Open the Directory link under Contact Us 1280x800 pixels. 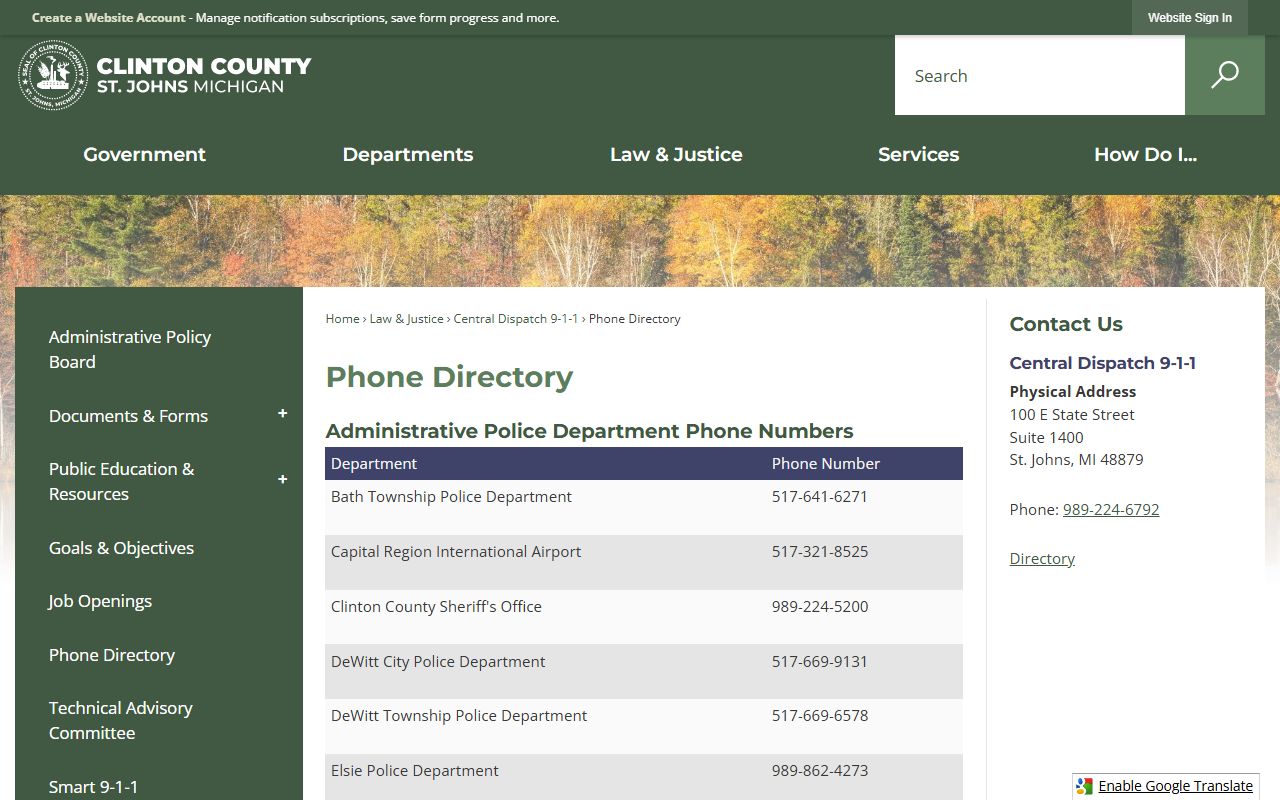tap(1042, 558)
